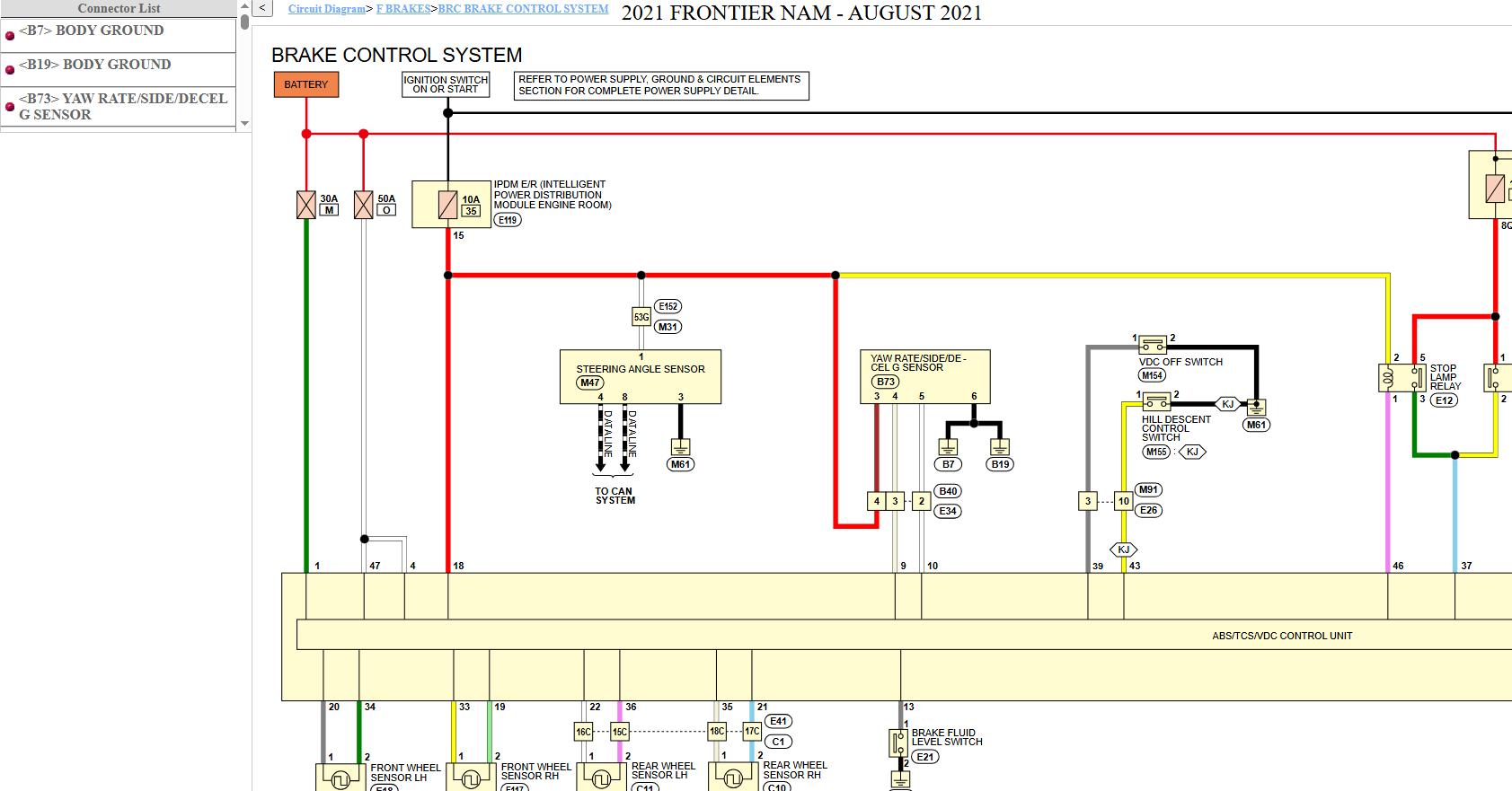Click the BRAKE CONTROL SYSTEM diagram heading

[x=396, y=55]
